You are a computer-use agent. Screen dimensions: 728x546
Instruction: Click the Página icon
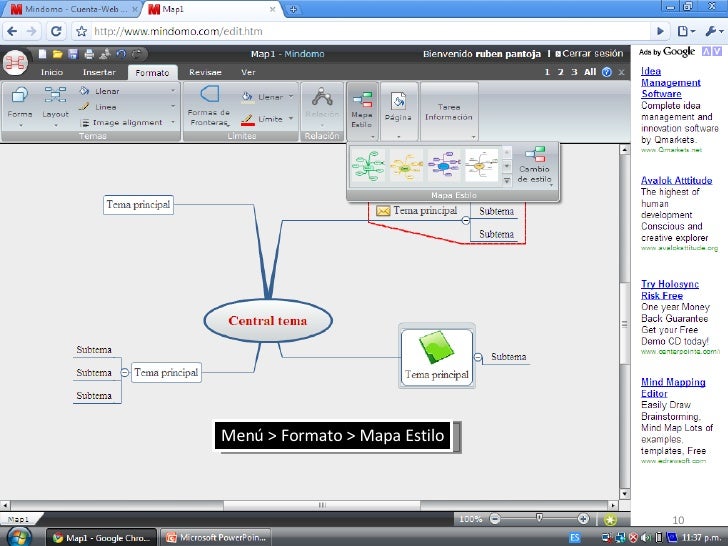[x=398, y=101]
